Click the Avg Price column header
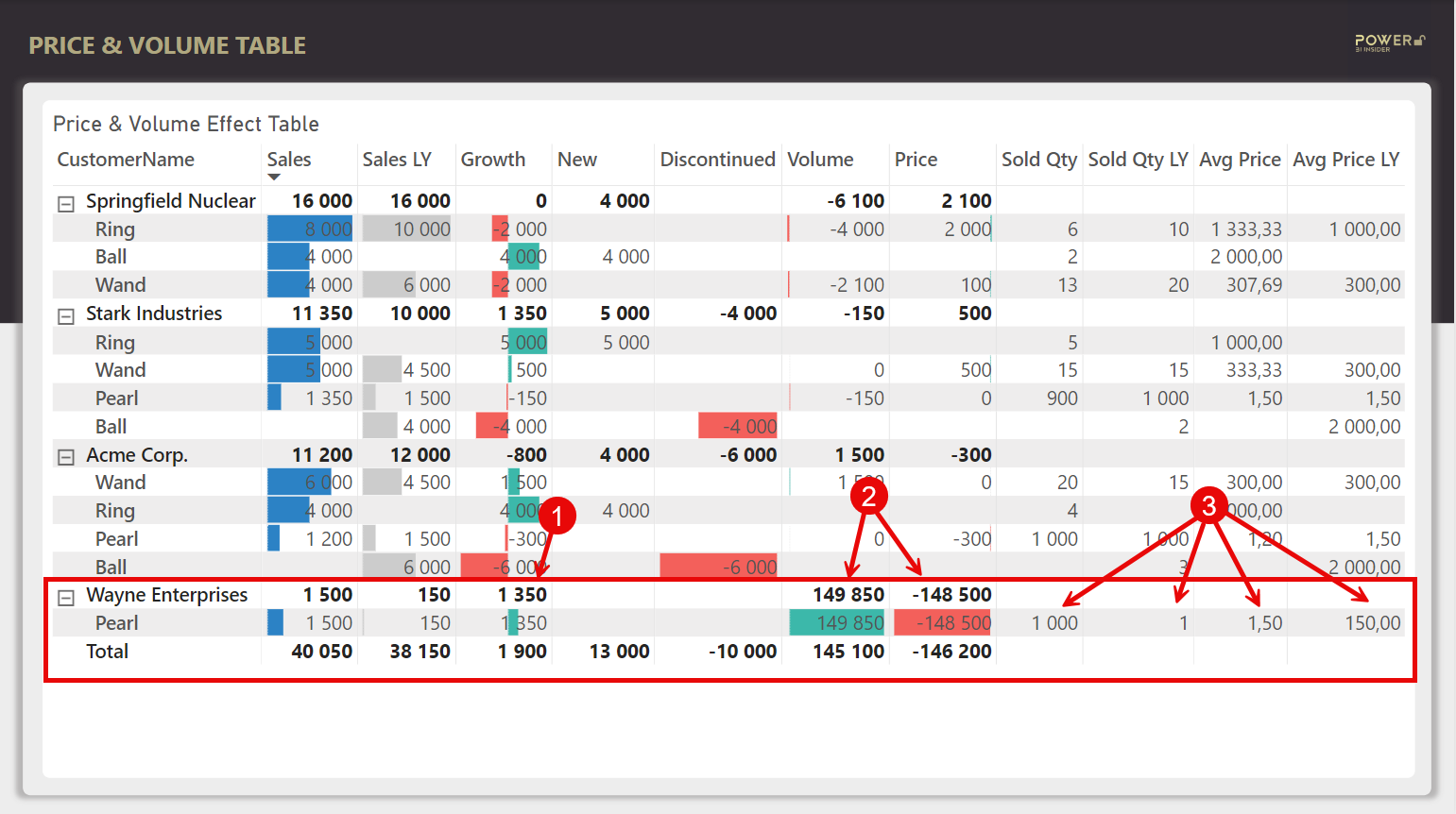This screenshot has width=1456, height=814. click(x=1240, y=160)
